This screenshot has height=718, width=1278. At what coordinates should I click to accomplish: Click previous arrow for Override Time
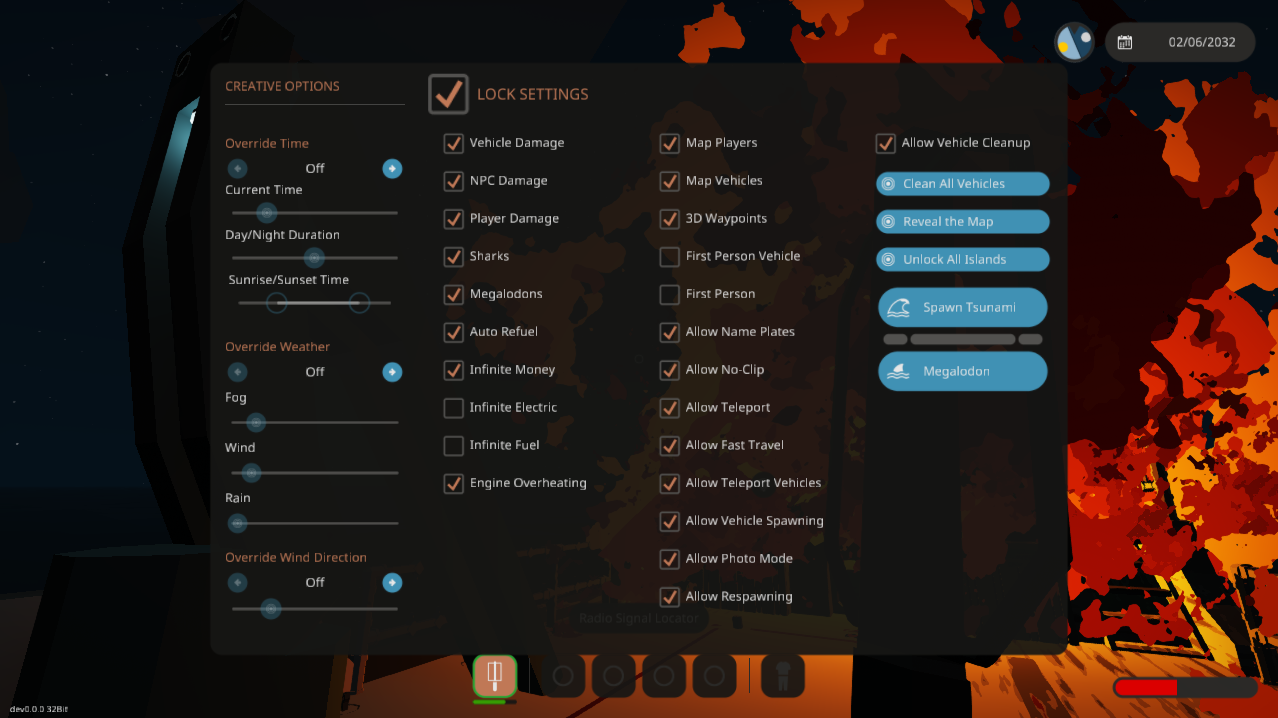pyautogui.click(x=237, y=168)
